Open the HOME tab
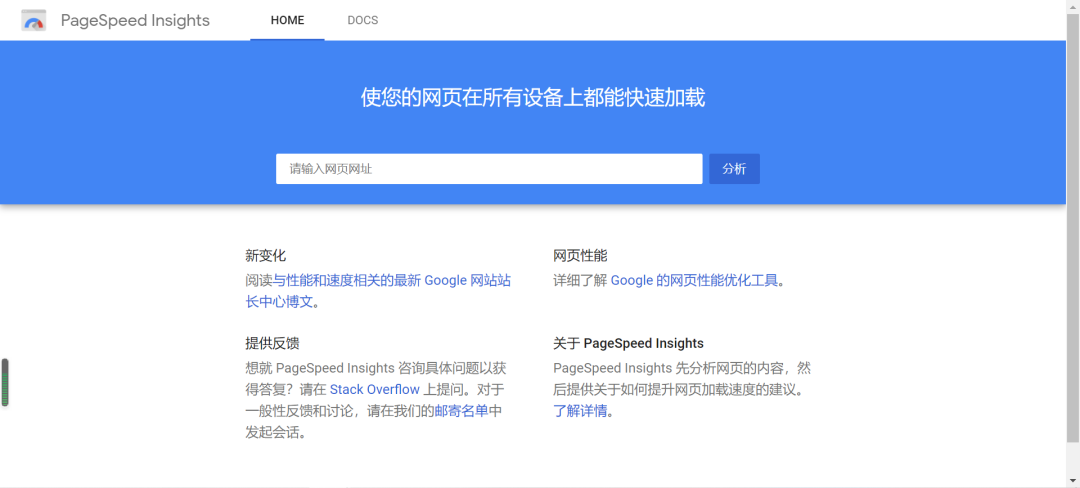The height and width of the screenshot is (488, 1080). (287, 20)
